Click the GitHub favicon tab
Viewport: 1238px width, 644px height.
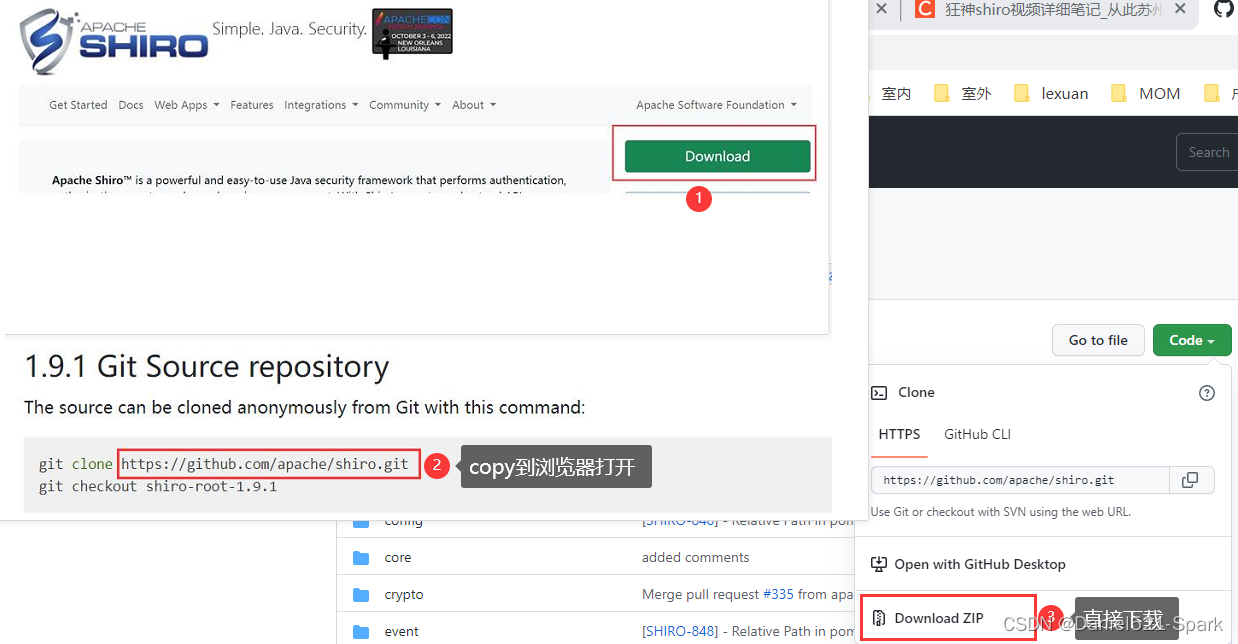click(x=1223, y=9)
